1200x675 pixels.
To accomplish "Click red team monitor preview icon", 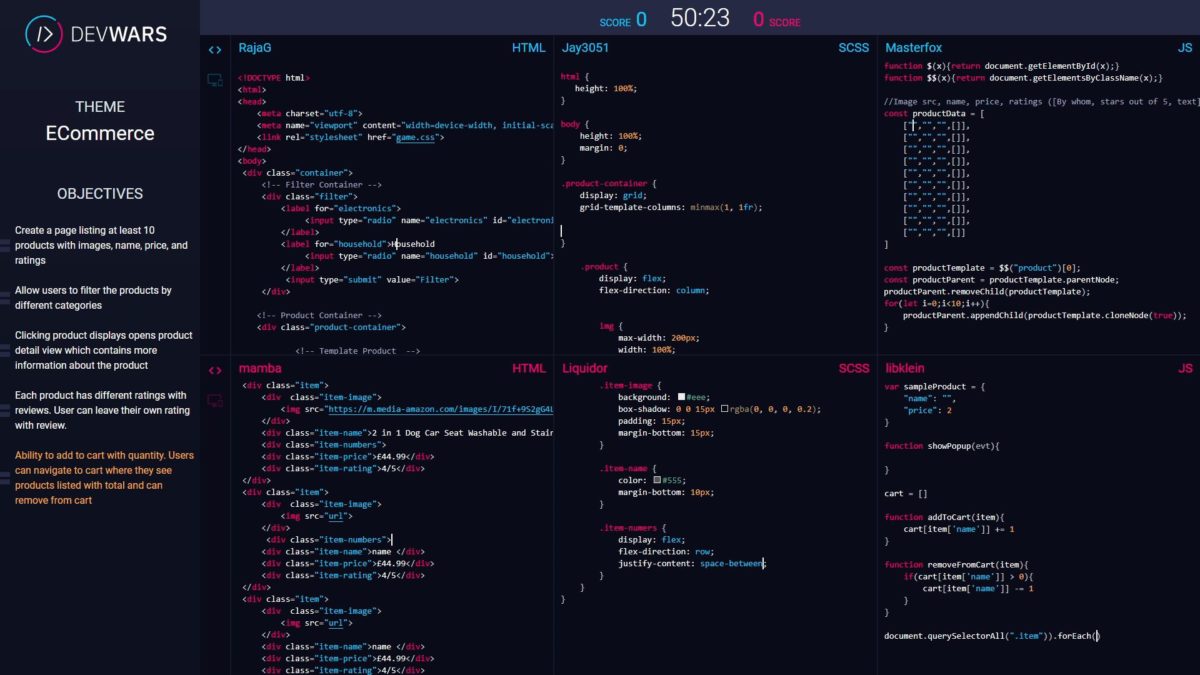I will click(x=214, y=401).
